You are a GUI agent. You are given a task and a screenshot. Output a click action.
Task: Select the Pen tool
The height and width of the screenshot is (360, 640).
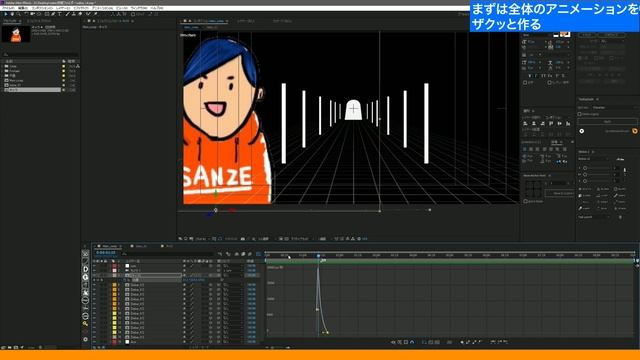coord(53,14)
